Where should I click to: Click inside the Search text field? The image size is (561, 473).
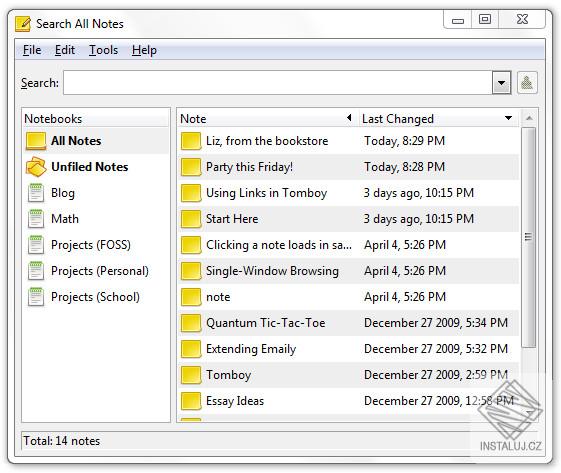278,83
